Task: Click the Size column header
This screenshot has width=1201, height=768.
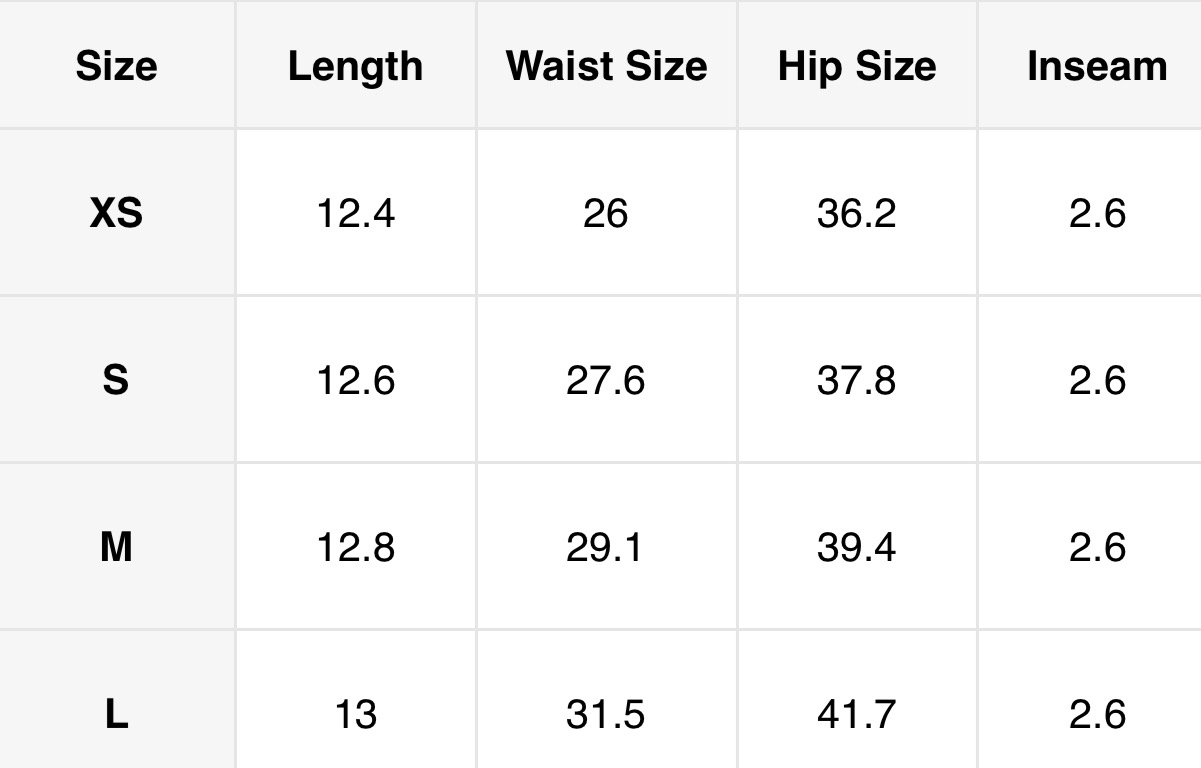Action: pyautogui.click(x=116, y=66)
